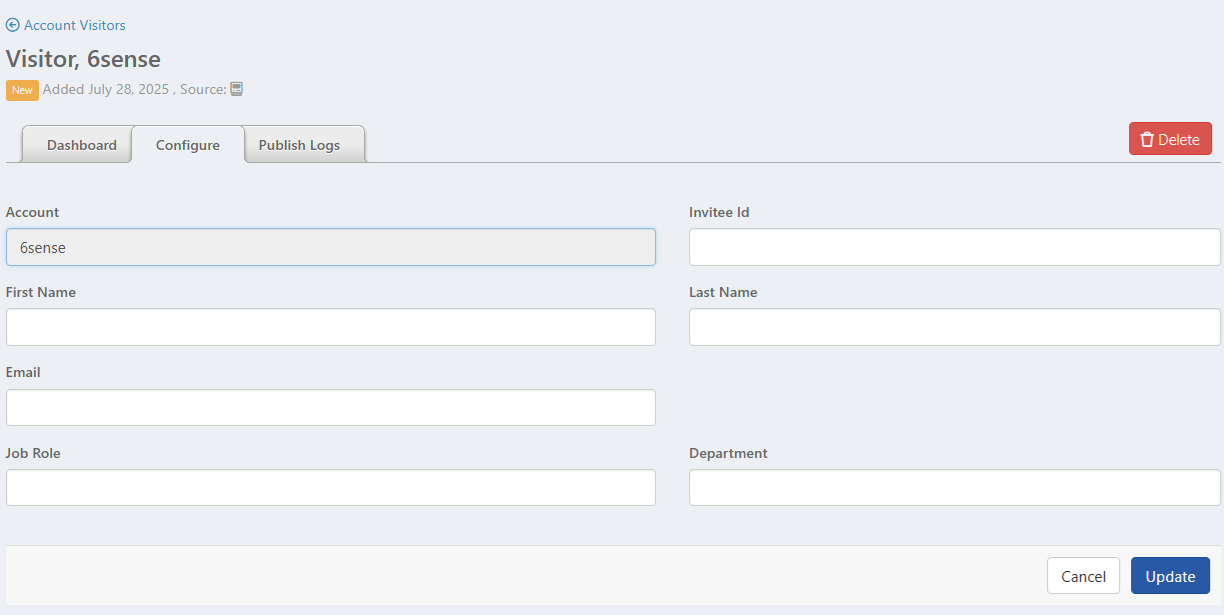
Task: Click the 'Visitor, 6sense' page heading
Action: pos(83,58)
